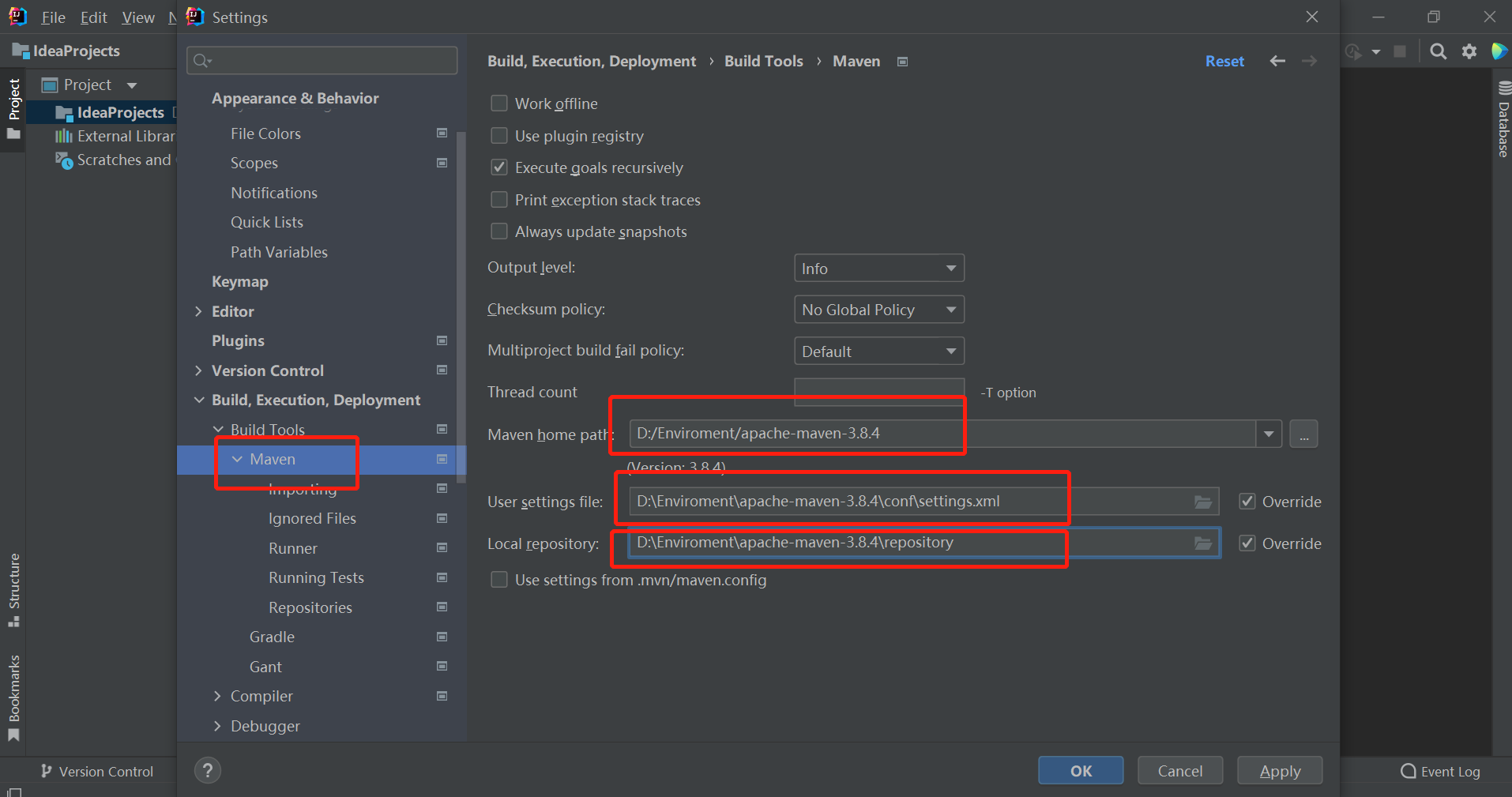Click the run configuration icon with dropdown
The image size is (1512, 797).
point(1363,51)
